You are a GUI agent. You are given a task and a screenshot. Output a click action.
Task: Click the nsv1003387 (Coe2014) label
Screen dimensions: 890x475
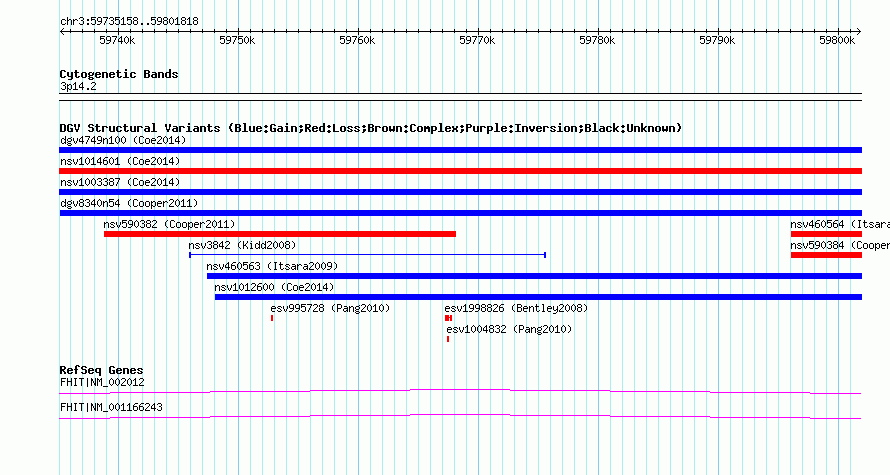click(120, 182)
